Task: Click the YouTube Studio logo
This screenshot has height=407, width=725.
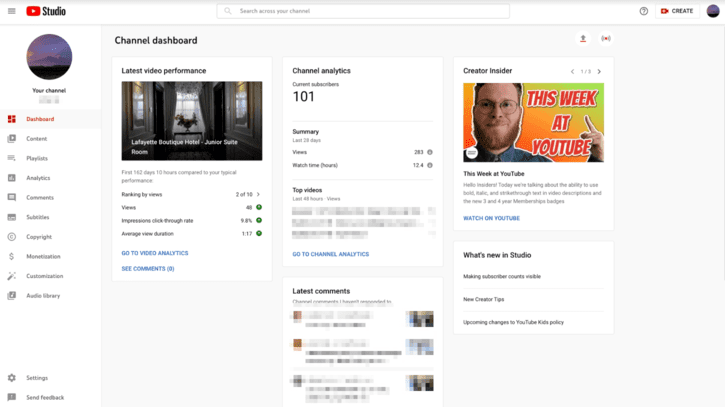Action: pos(46,11)
